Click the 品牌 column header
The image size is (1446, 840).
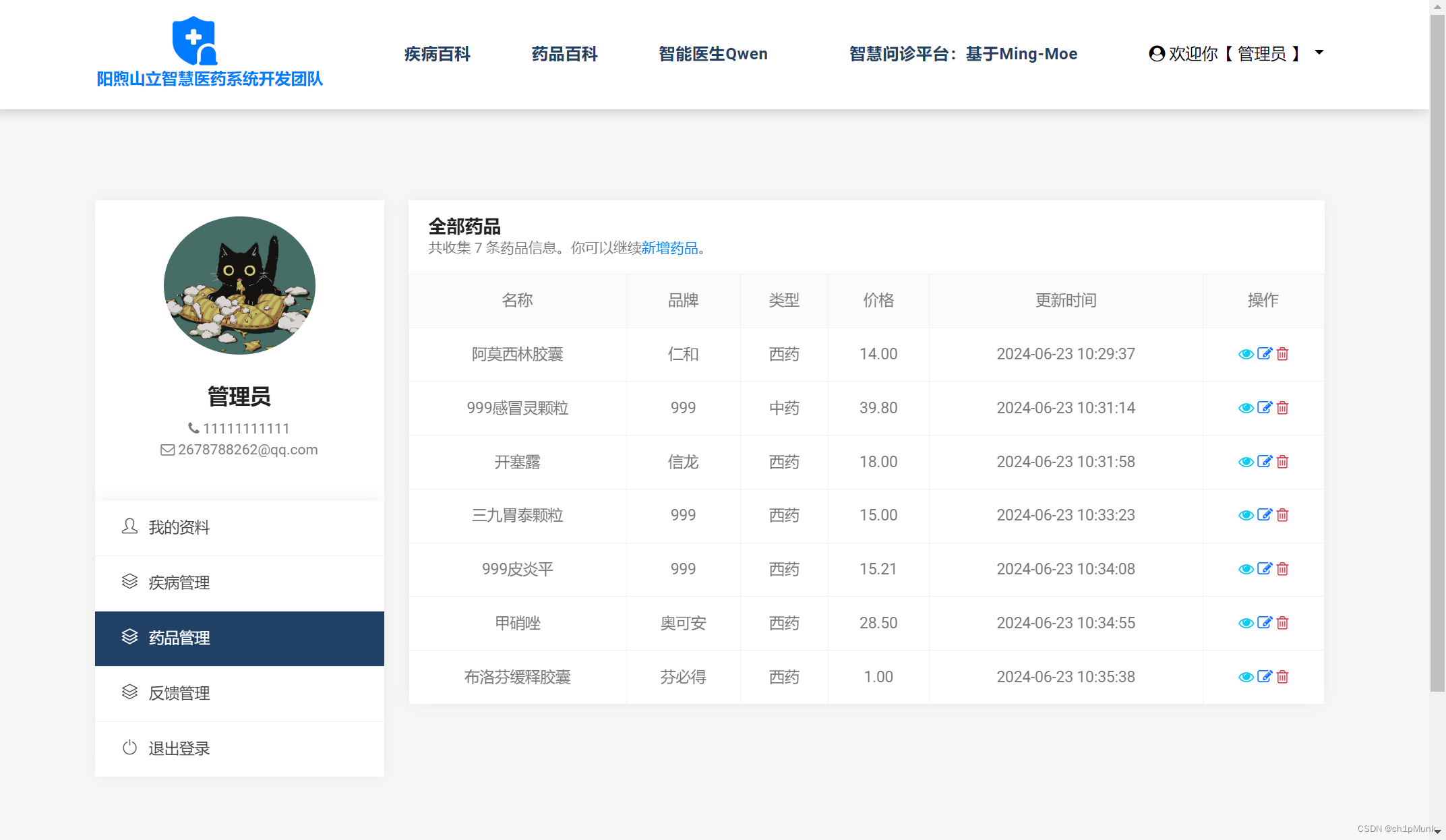tap(683, 301)
